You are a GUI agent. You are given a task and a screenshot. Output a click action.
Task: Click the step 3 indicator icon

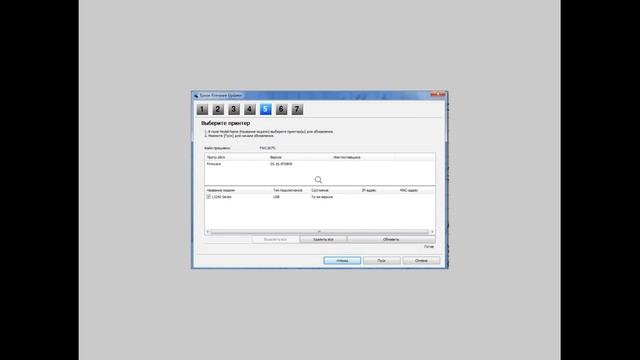pos(234,109)
